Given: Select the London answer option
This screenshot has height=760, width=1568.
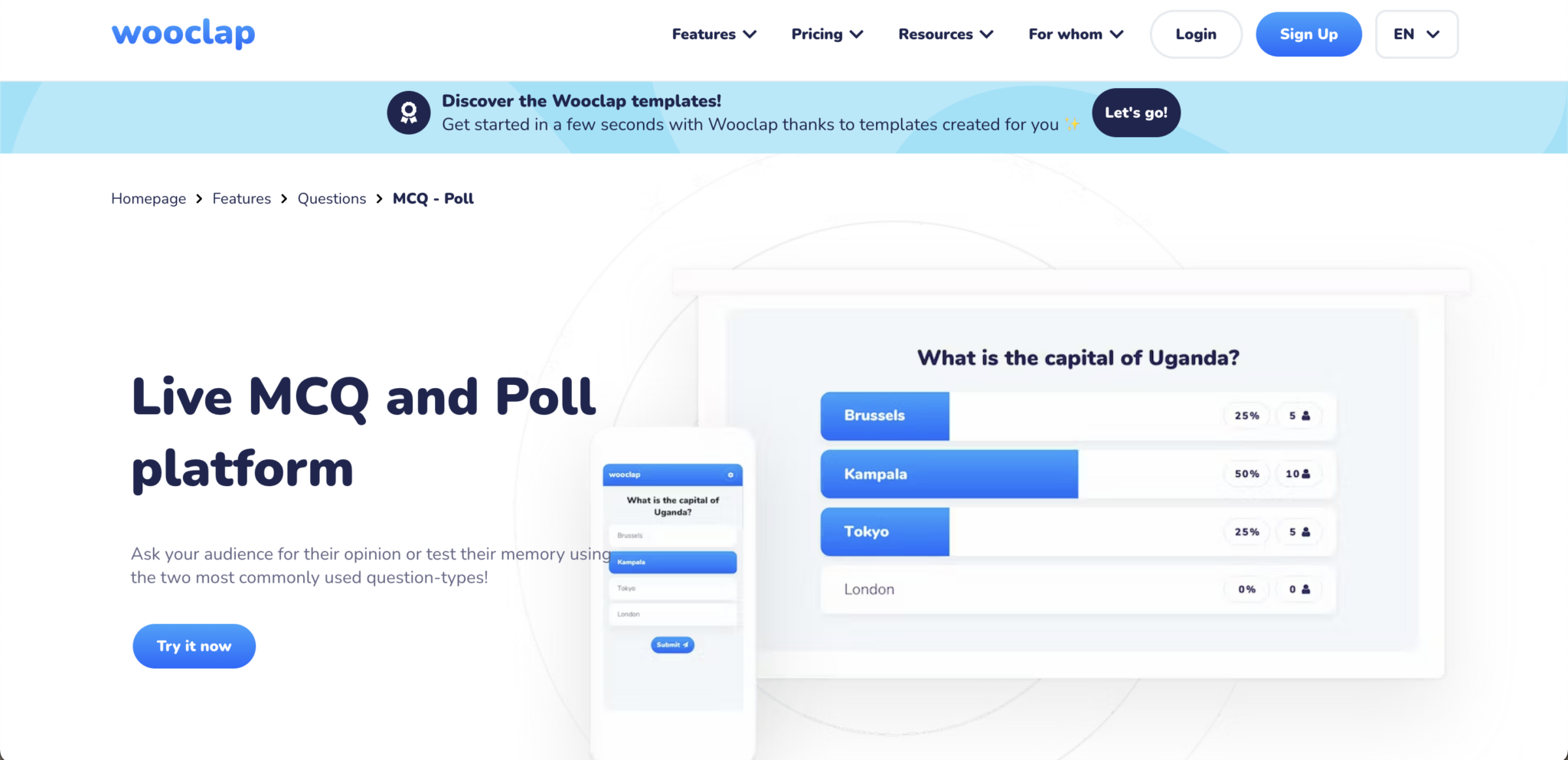Looking at the screenshot, I should (671, 613).
